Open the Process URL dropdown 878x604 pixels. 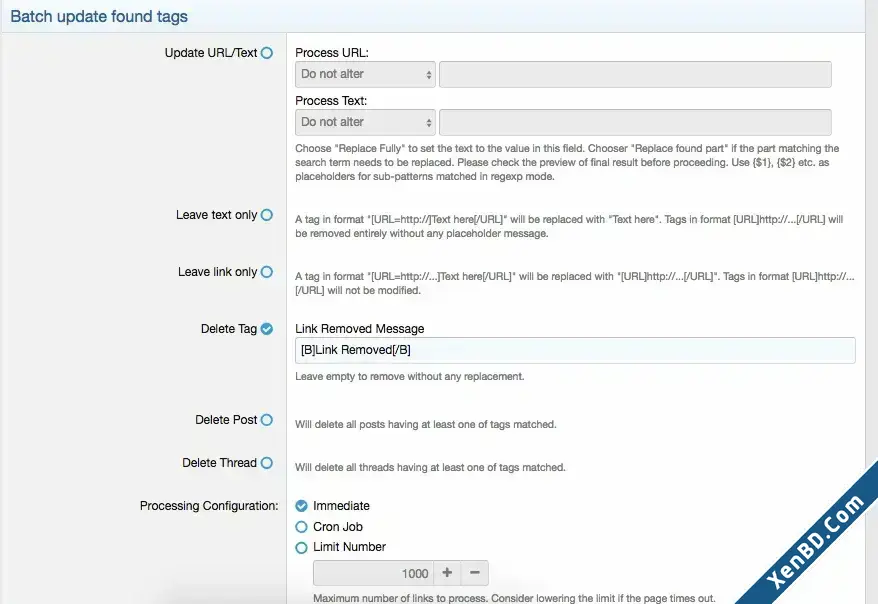[x=365, y=74]
